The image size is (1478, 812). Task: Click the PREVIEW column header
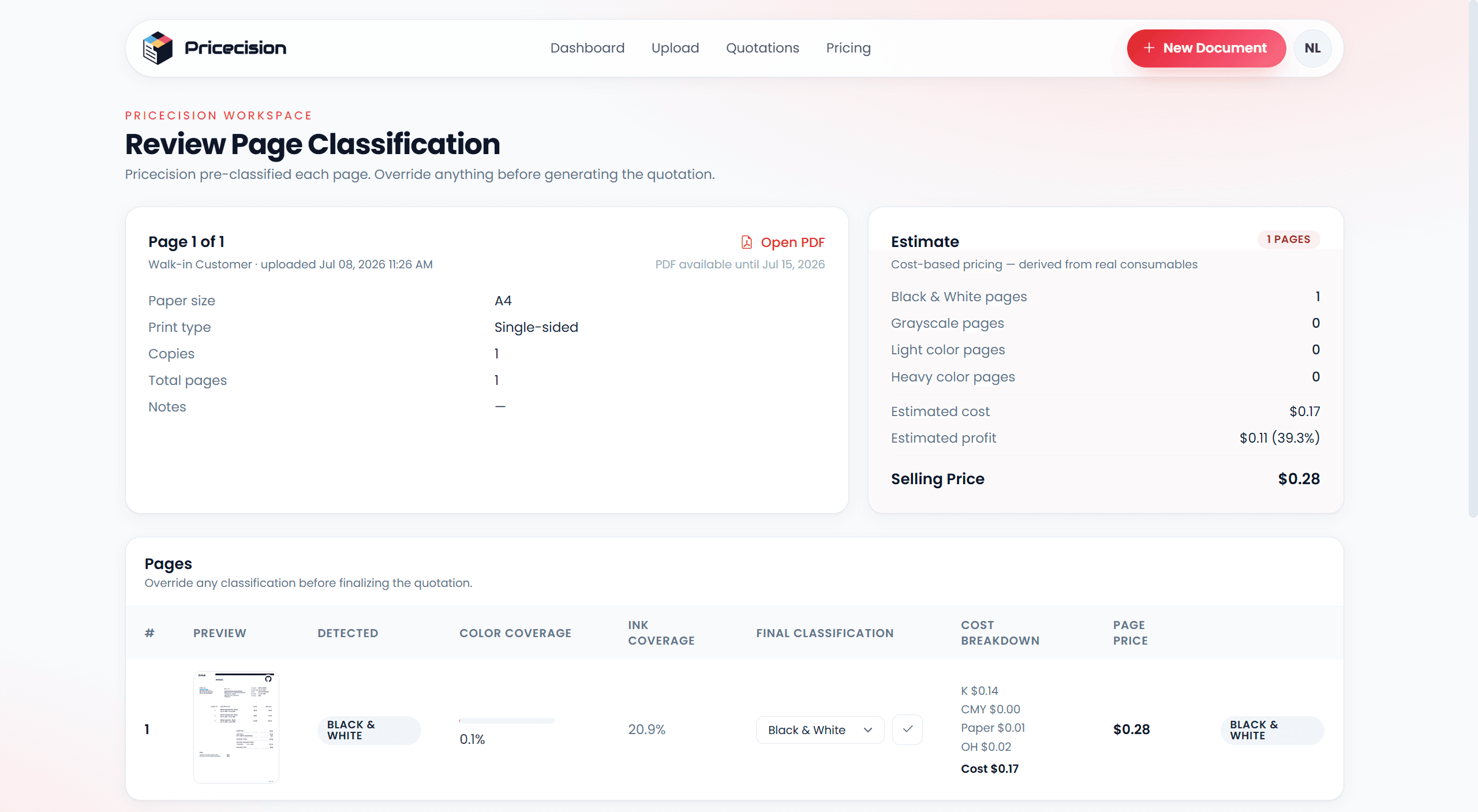pyautogui.click(x=219, y=633)
